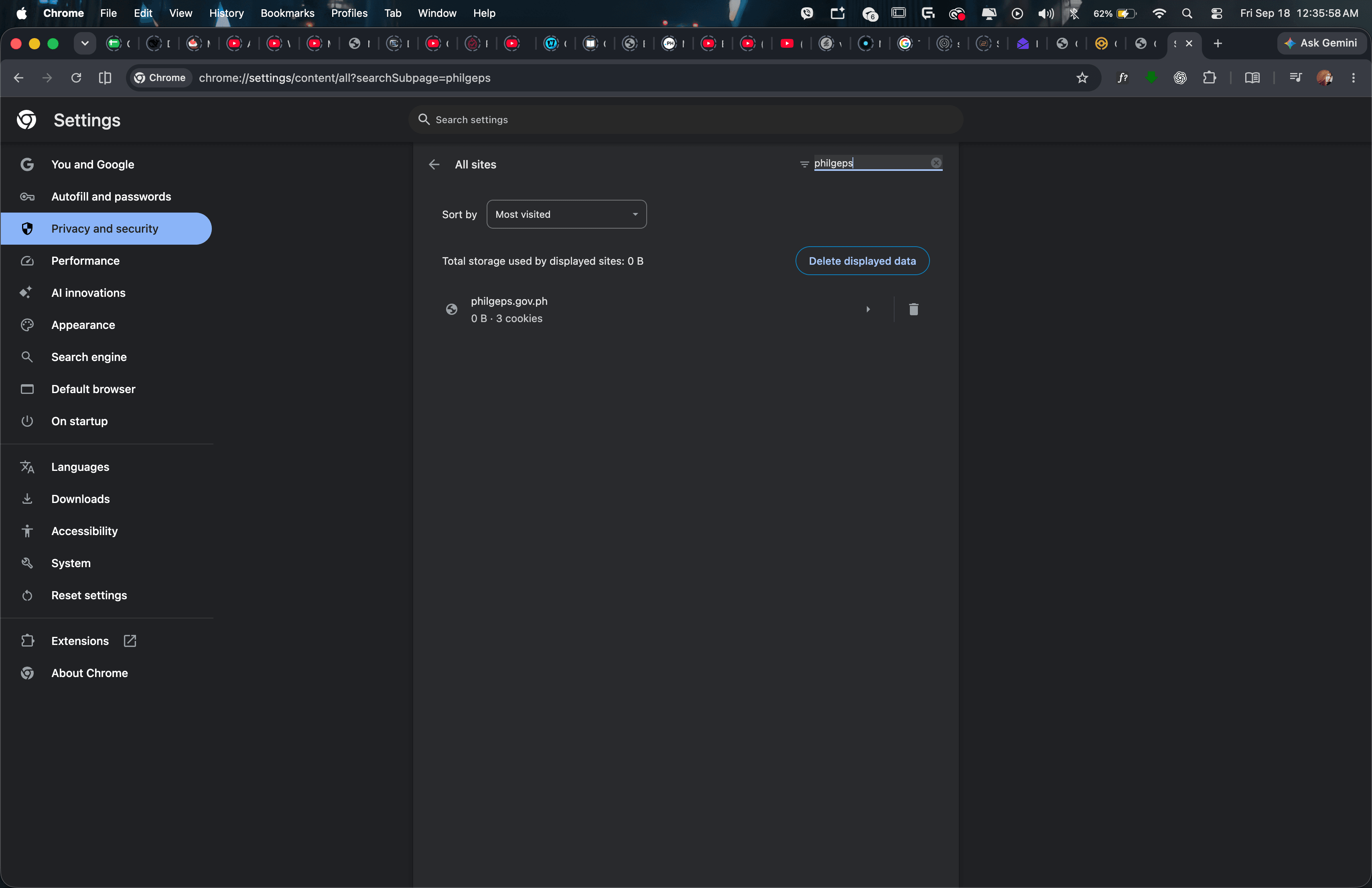Open Chrome three-dot menu
Screen dimensions: 1372x888
click(1354, 78)
